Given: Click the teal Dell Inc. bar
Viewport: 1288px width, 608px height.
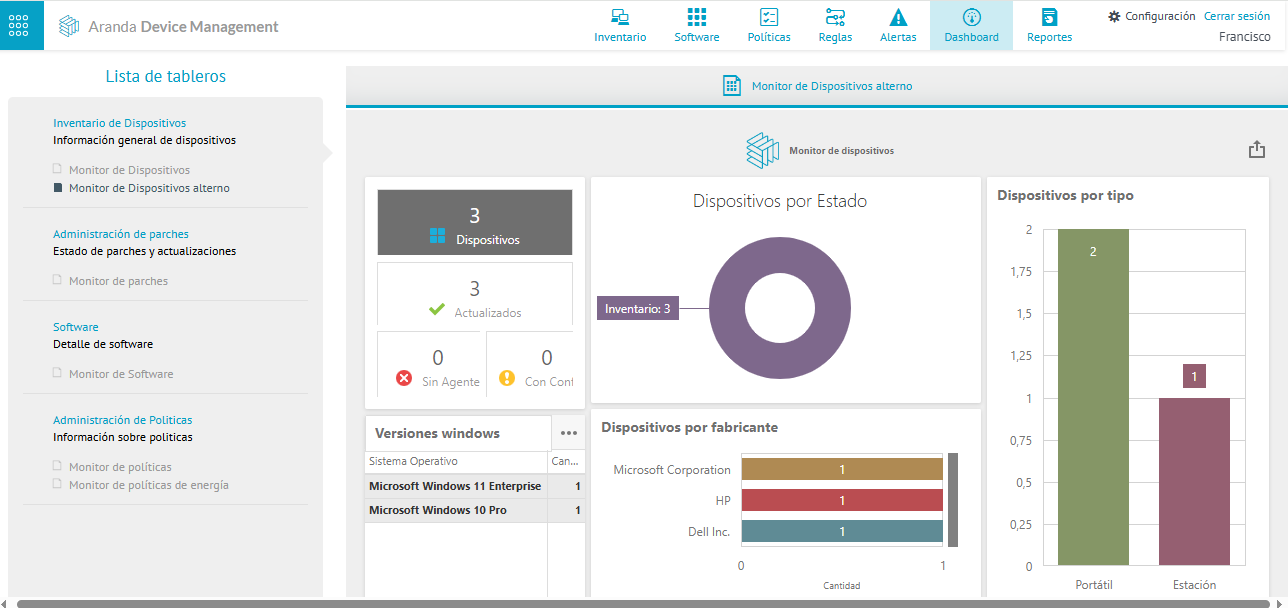Looking at the screenshot, I should (x=842, y=532).
